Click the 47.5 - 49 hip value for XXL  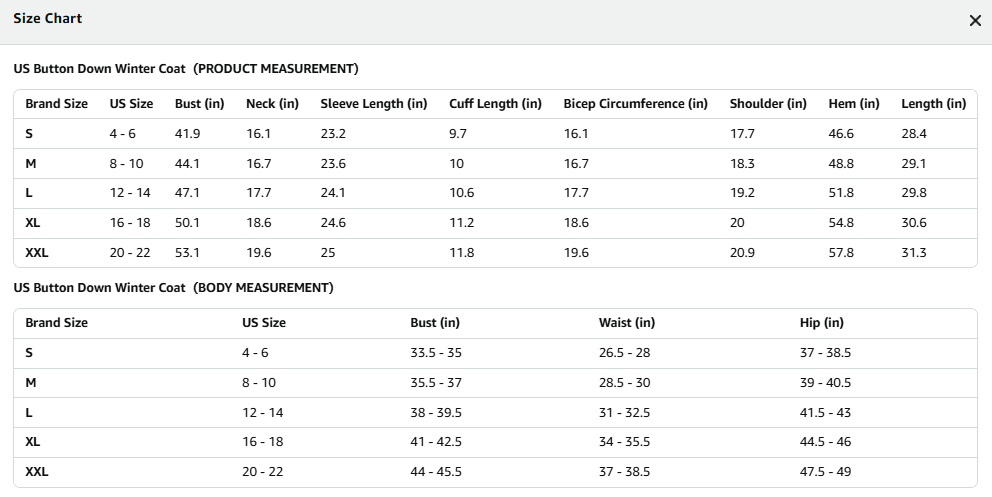click(825, 472)
